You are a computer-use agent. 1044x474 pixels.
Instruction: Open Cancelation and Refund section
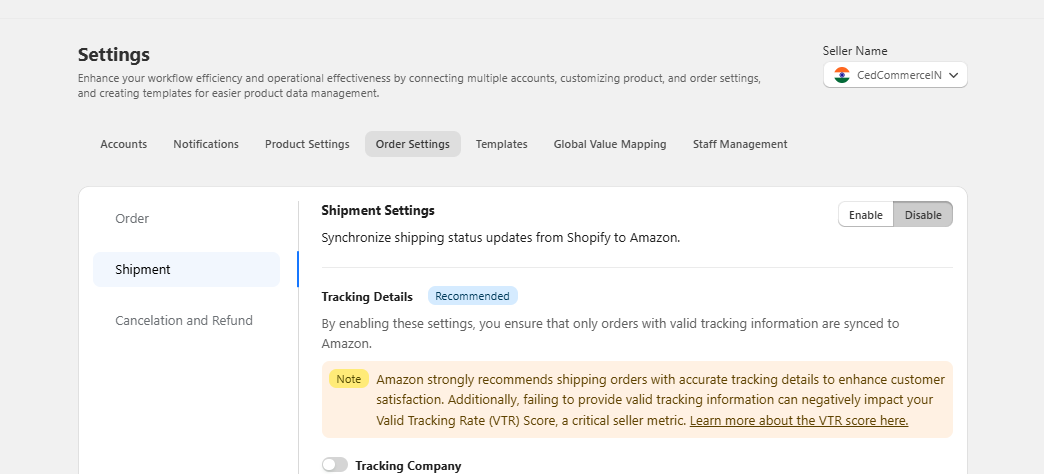tap(186, 320)
